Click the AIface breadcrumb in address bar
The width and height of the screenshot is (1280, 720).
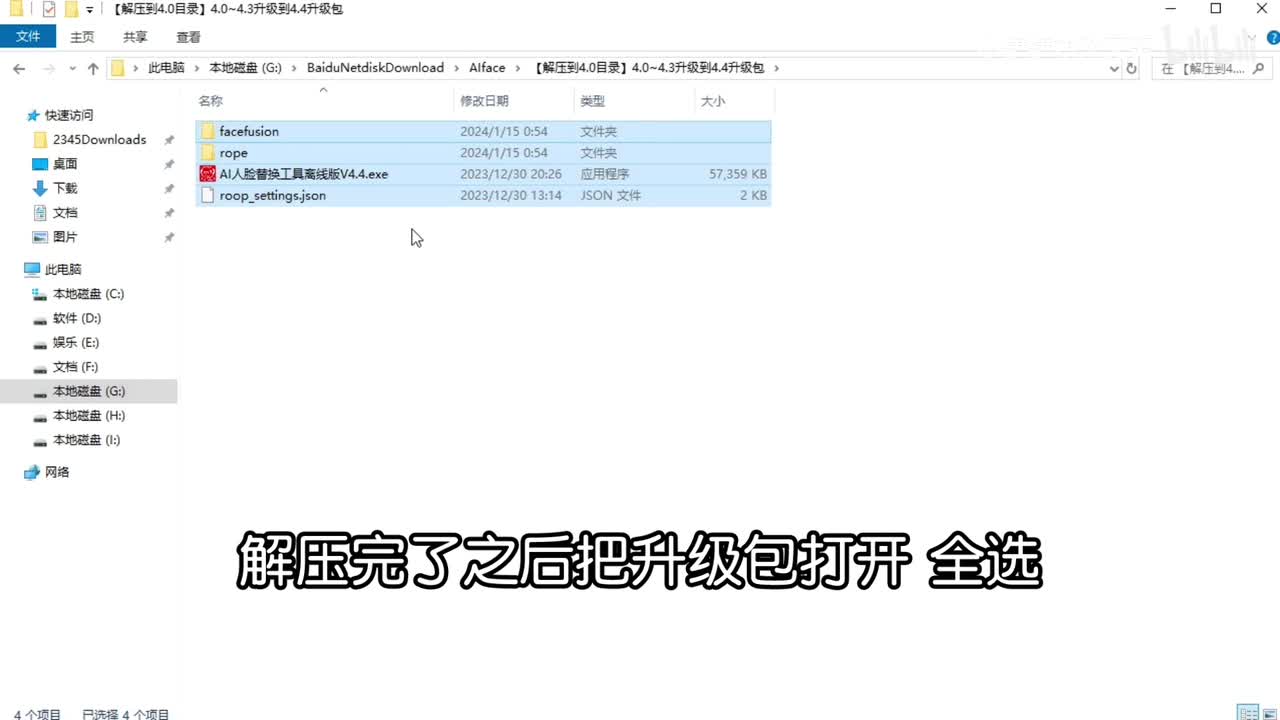(x=487, y=68)
